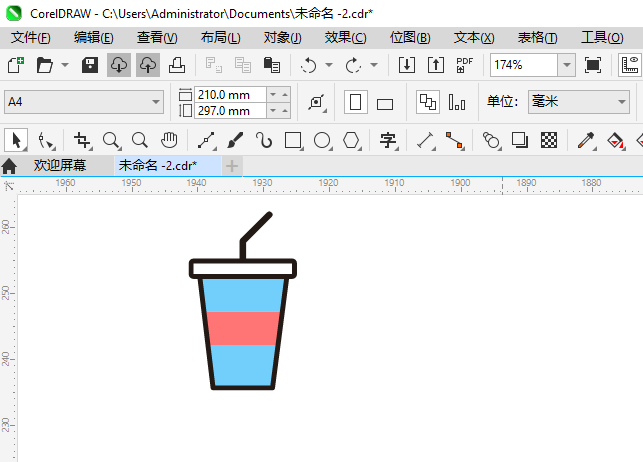Click the page height 297.0 mm field
The image size is (643, 462).
coord(230,111)
